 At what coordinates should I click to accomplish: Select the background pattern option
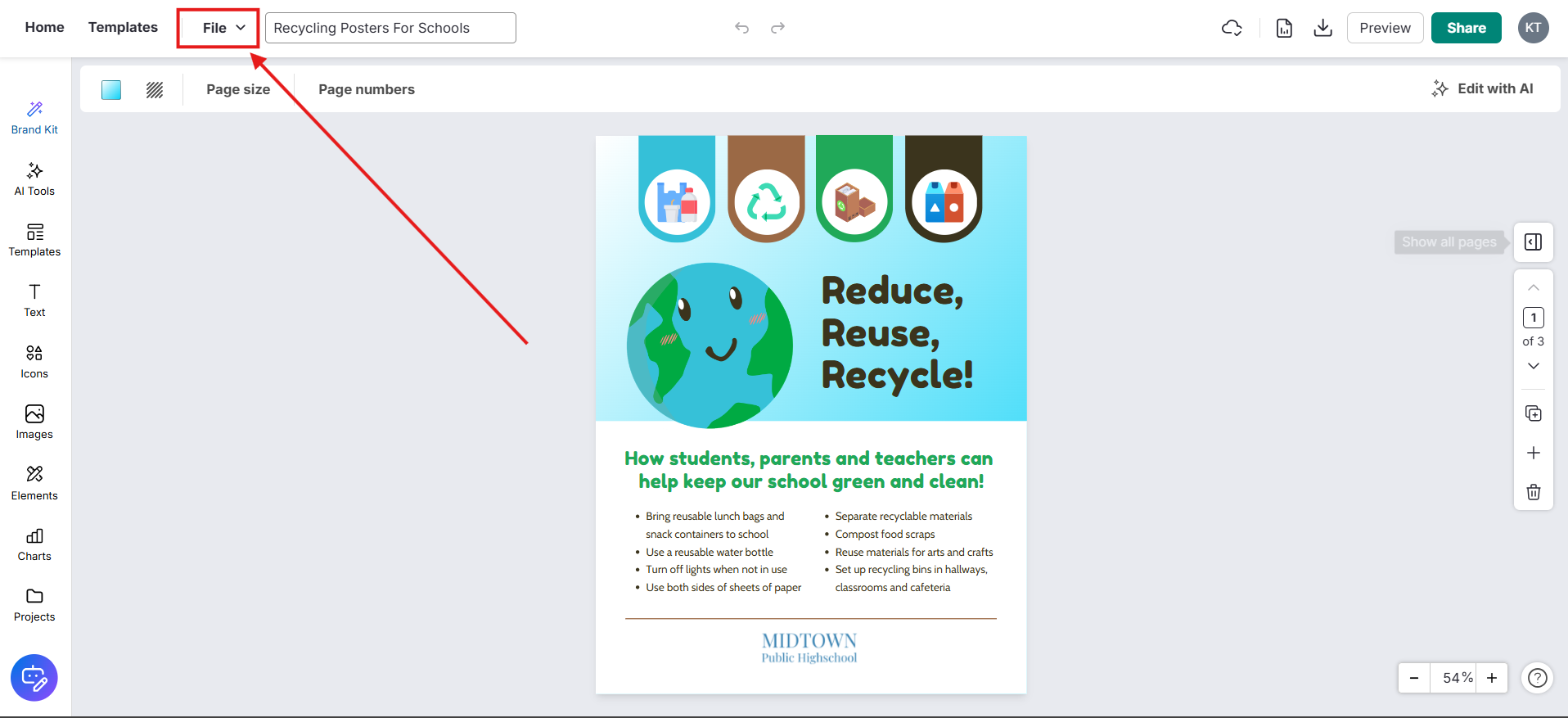coord(155,90)
